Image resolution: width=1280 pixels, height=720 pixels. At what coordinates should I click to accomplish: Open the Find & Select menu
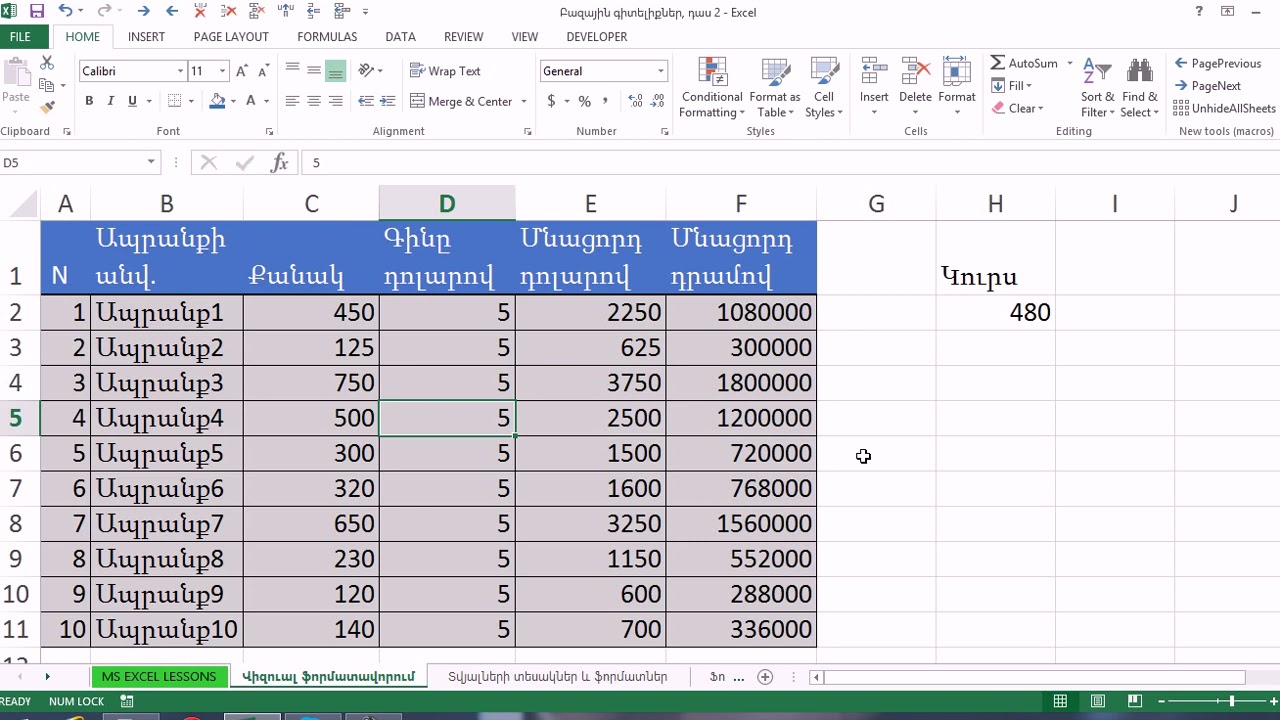(x=1139, y=88)
